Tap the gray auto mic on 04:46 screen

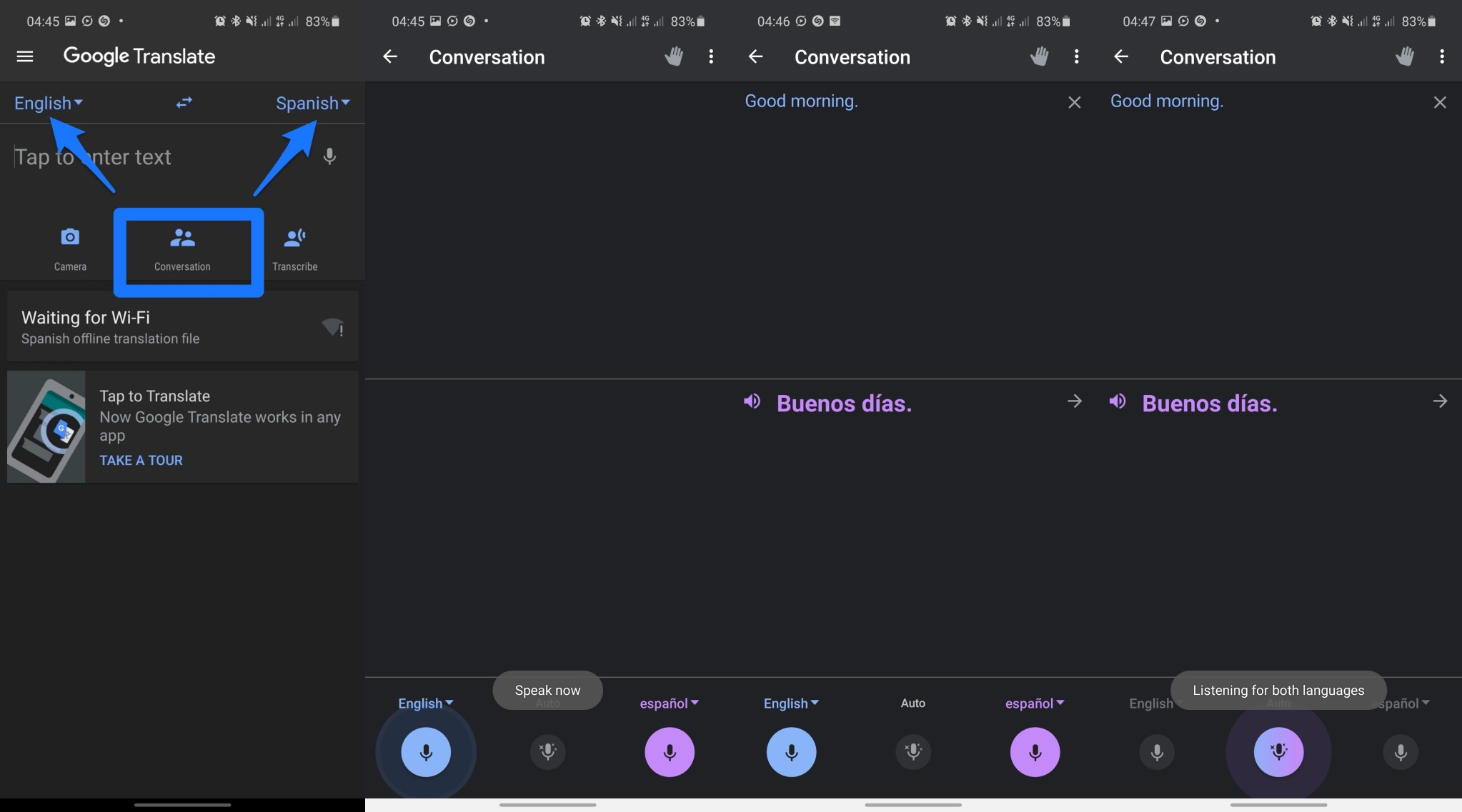913,751
